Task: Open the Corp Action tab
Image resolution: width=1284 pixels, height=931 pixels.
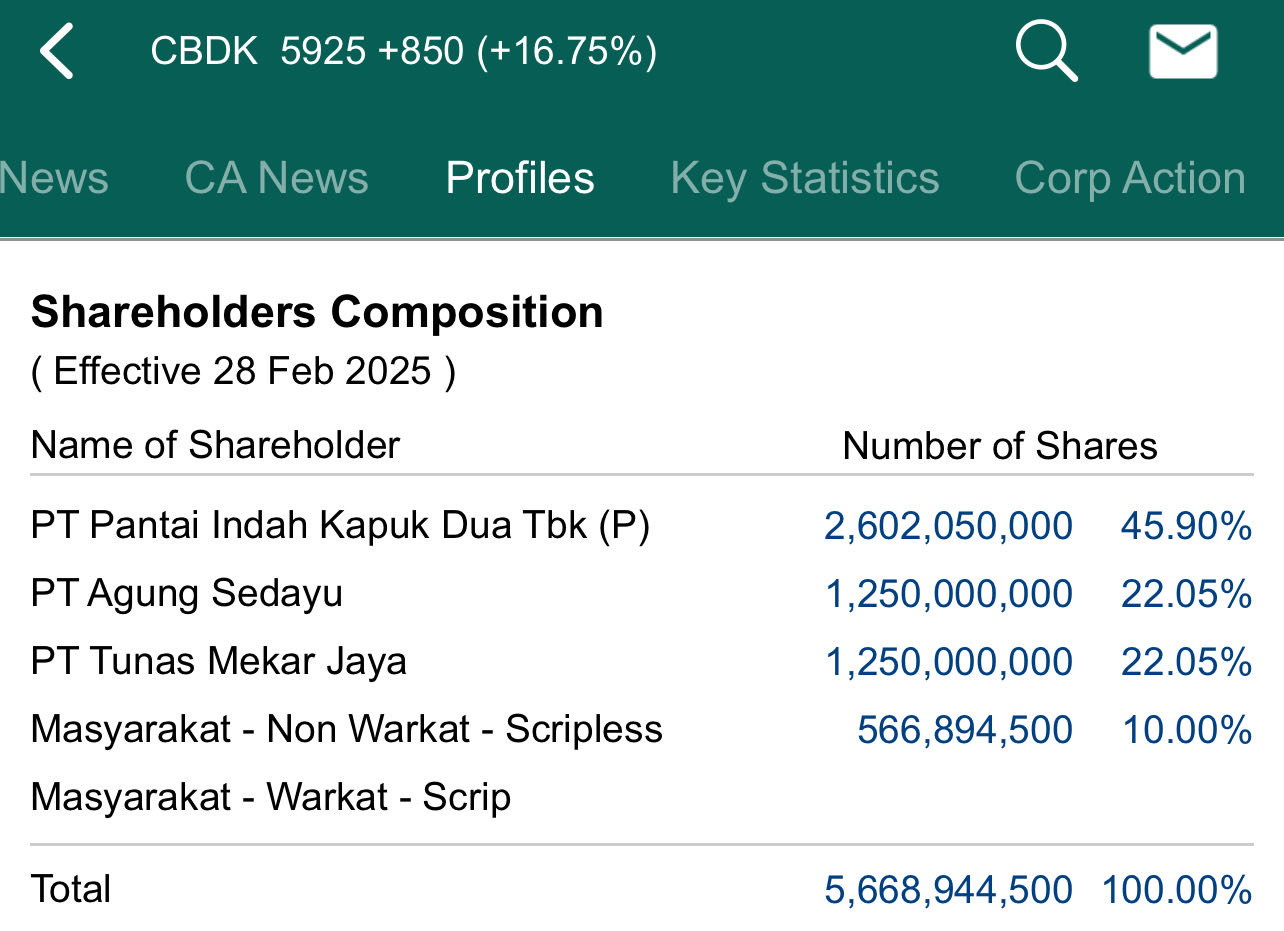Action: pyautogui.click(x=1129, y=177)
